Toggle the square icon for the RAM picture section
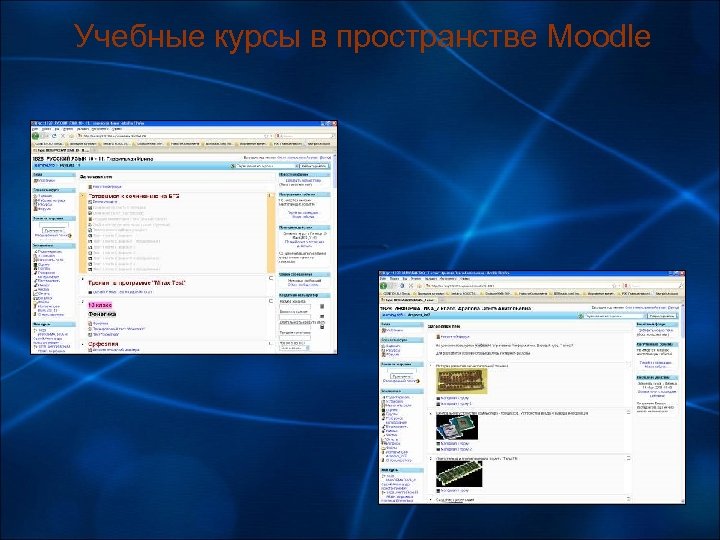Screen dimensions: 720x540 [x=629, y=458]
